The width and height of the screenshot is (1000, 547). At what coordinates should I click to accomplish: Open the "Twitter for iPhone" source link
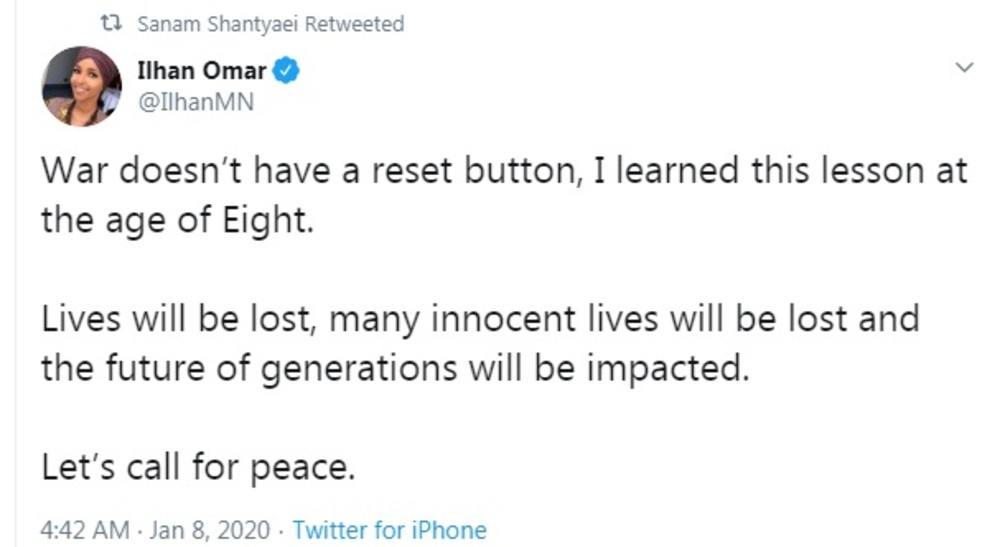pyautogui.click(x=390, y=530)
